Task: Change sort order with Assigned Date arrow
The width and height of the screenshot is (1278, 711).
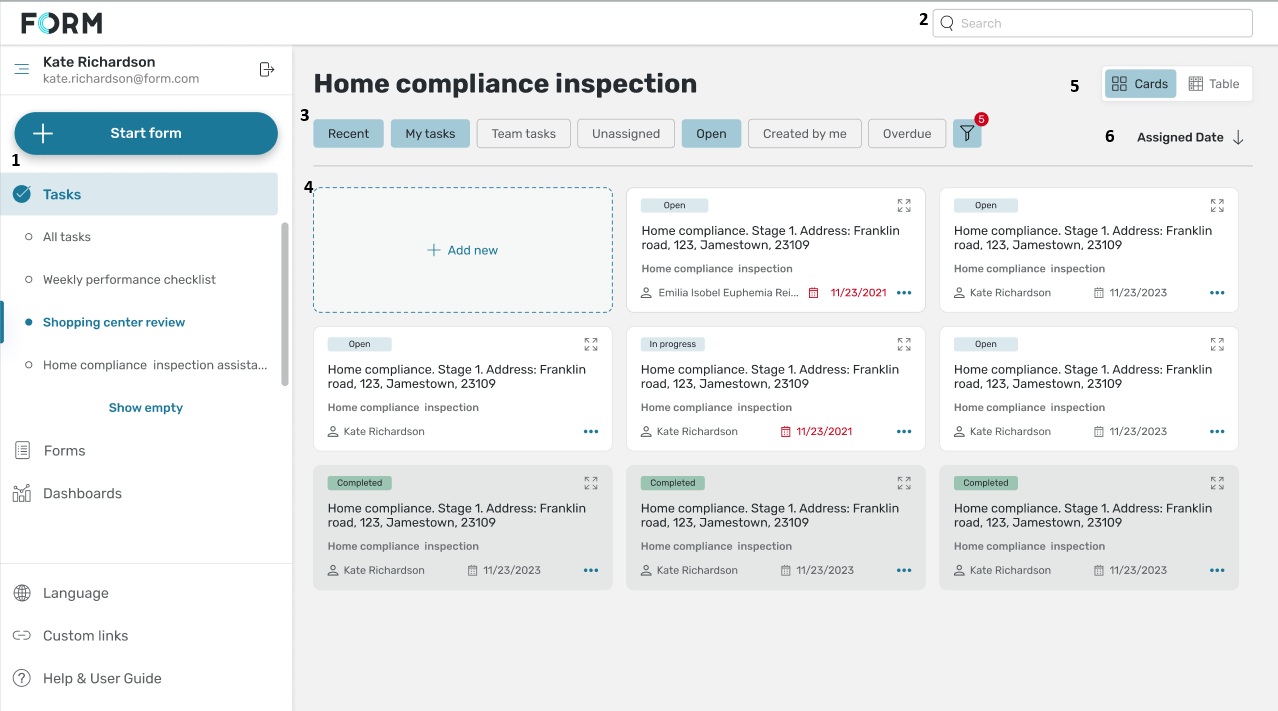Action: (1238, 138)
